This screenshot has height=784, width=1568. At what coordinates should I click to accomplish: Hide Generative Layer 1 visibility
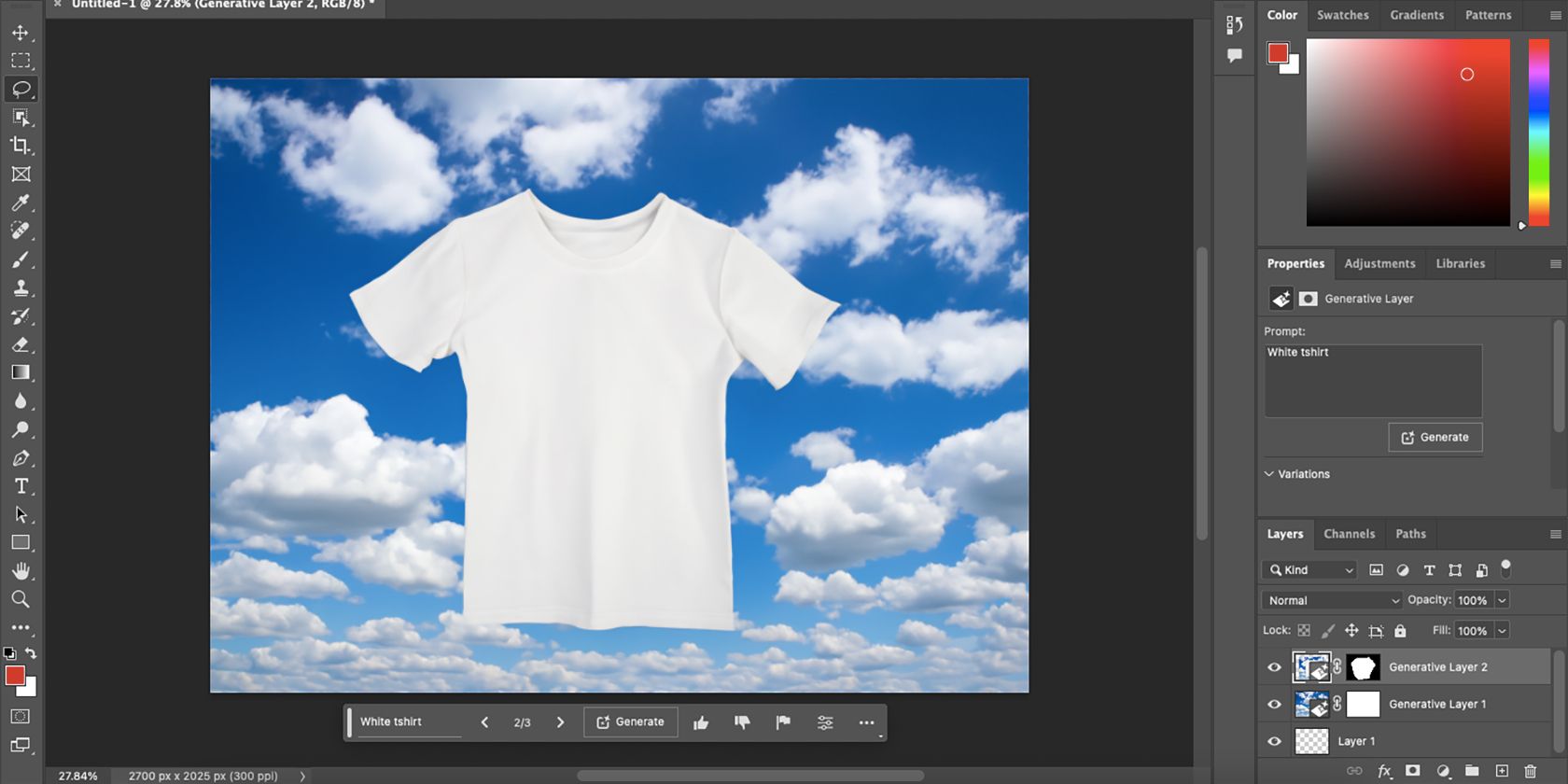[1274, 705]
